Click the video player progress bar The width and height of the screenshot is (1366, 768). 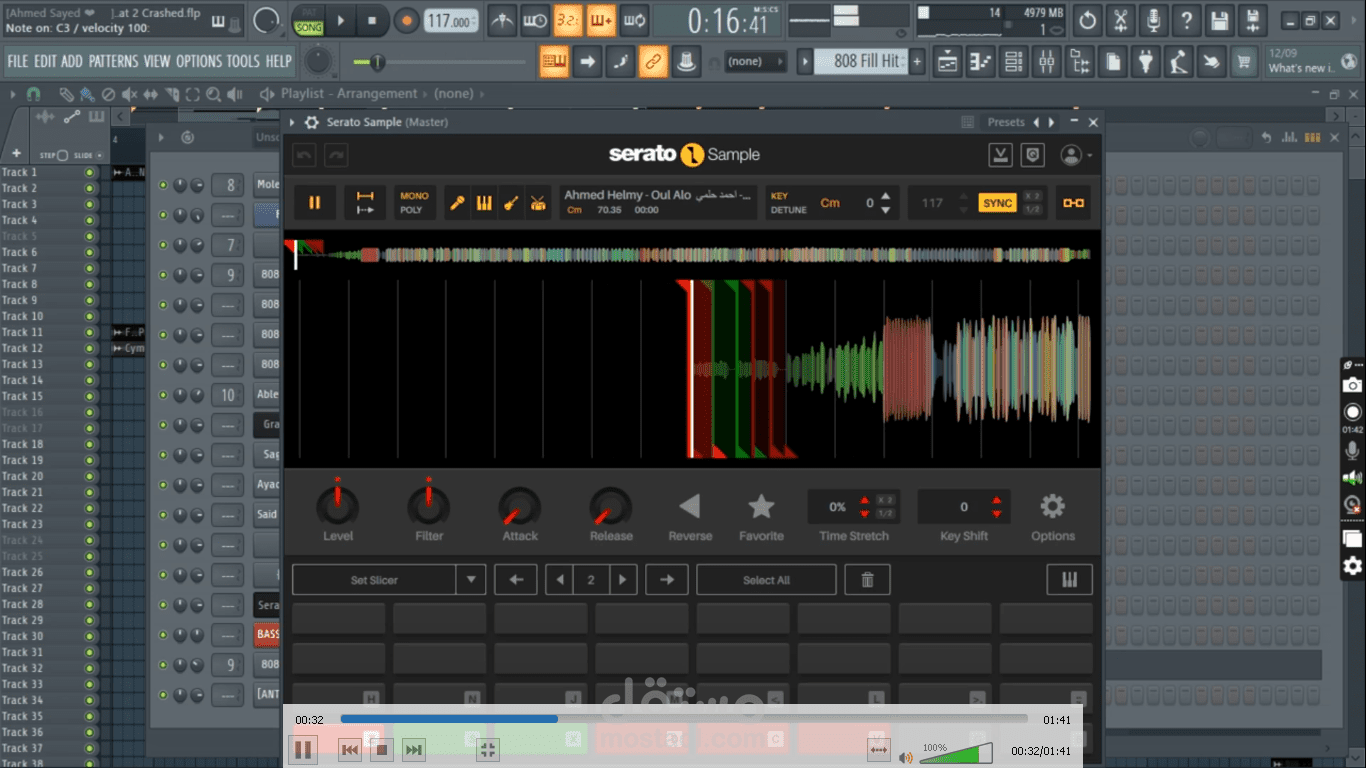point(684,719)
